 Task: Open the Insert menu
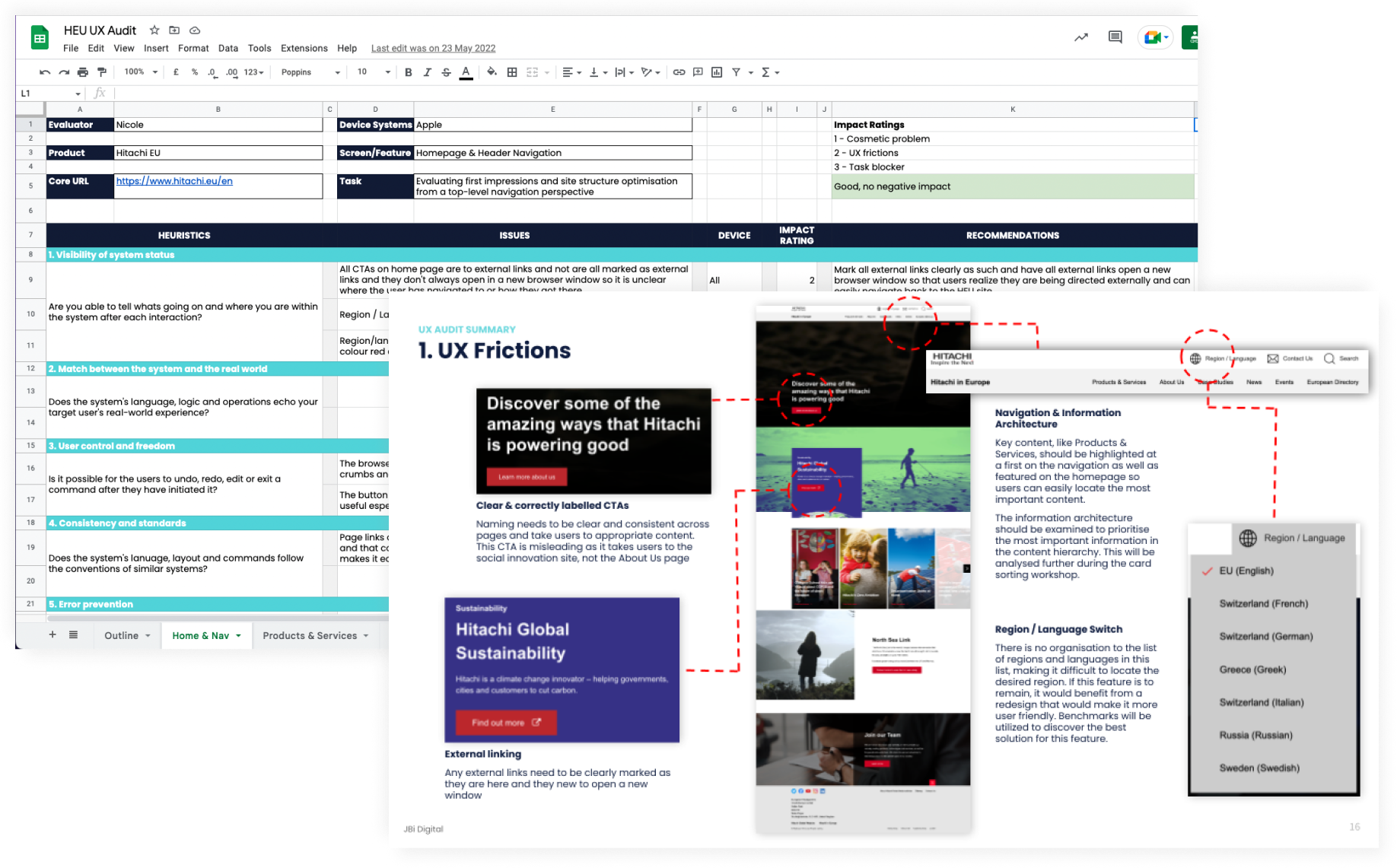pos(156,48)
